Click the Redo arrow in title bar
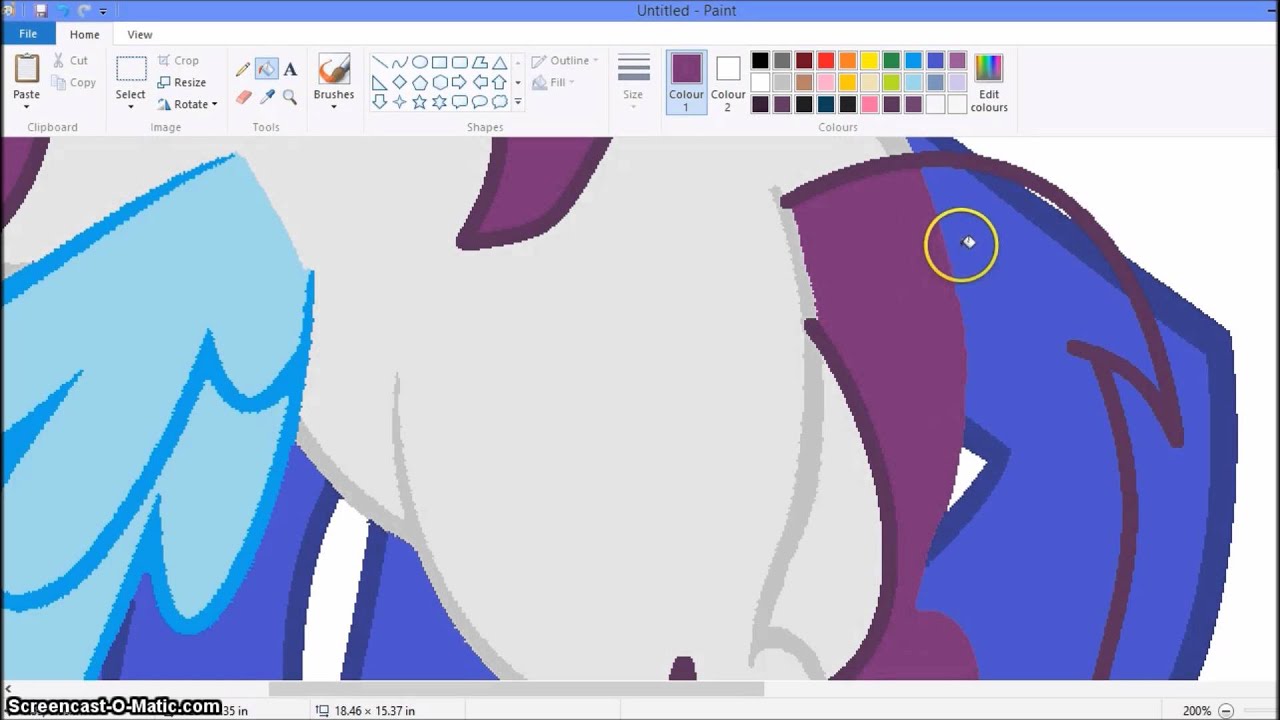This screenshot has width=1280, height=720. click(x=84, y=11)
